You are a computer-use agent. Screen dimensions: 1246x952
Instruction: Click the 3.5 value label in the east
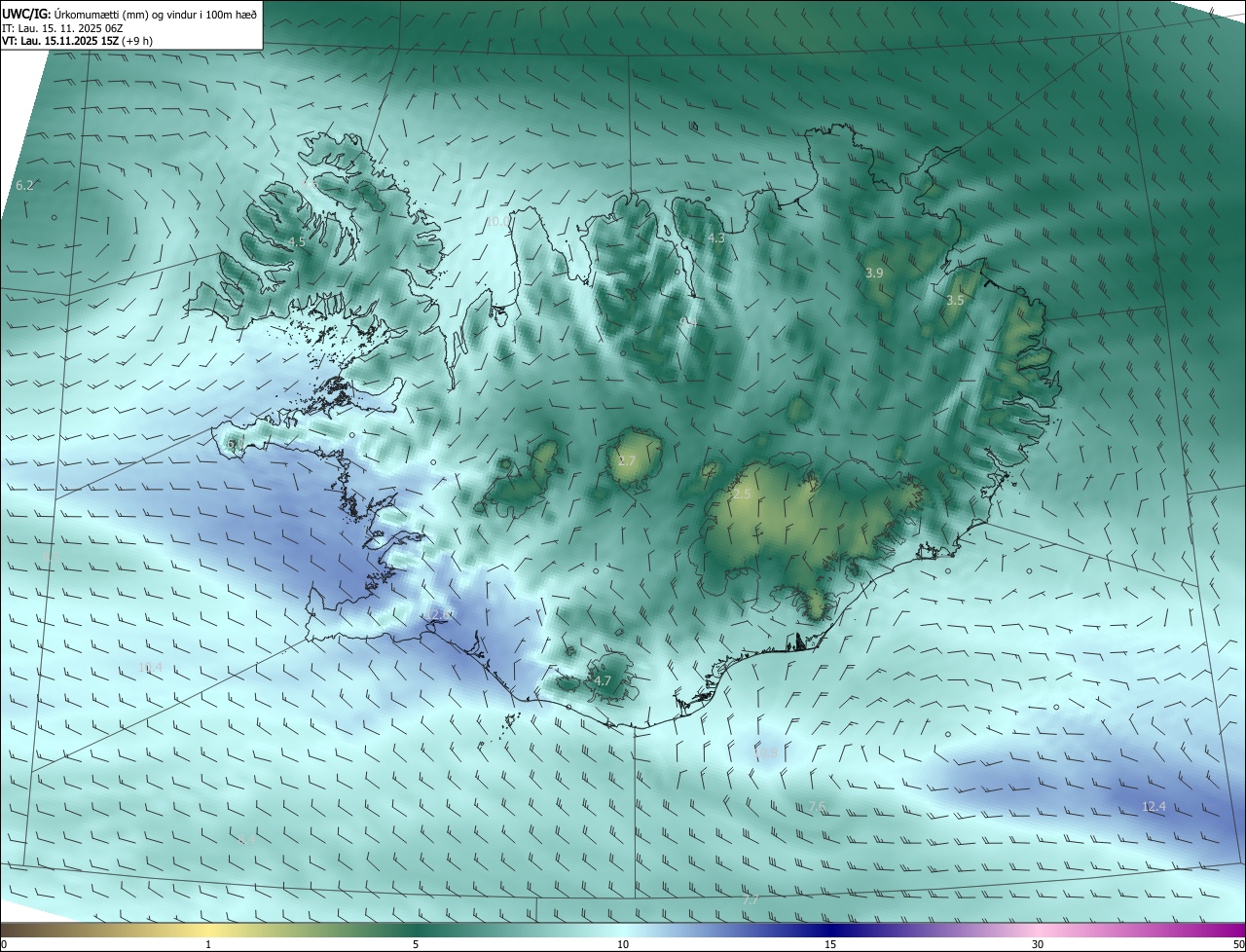pos(955,301)
